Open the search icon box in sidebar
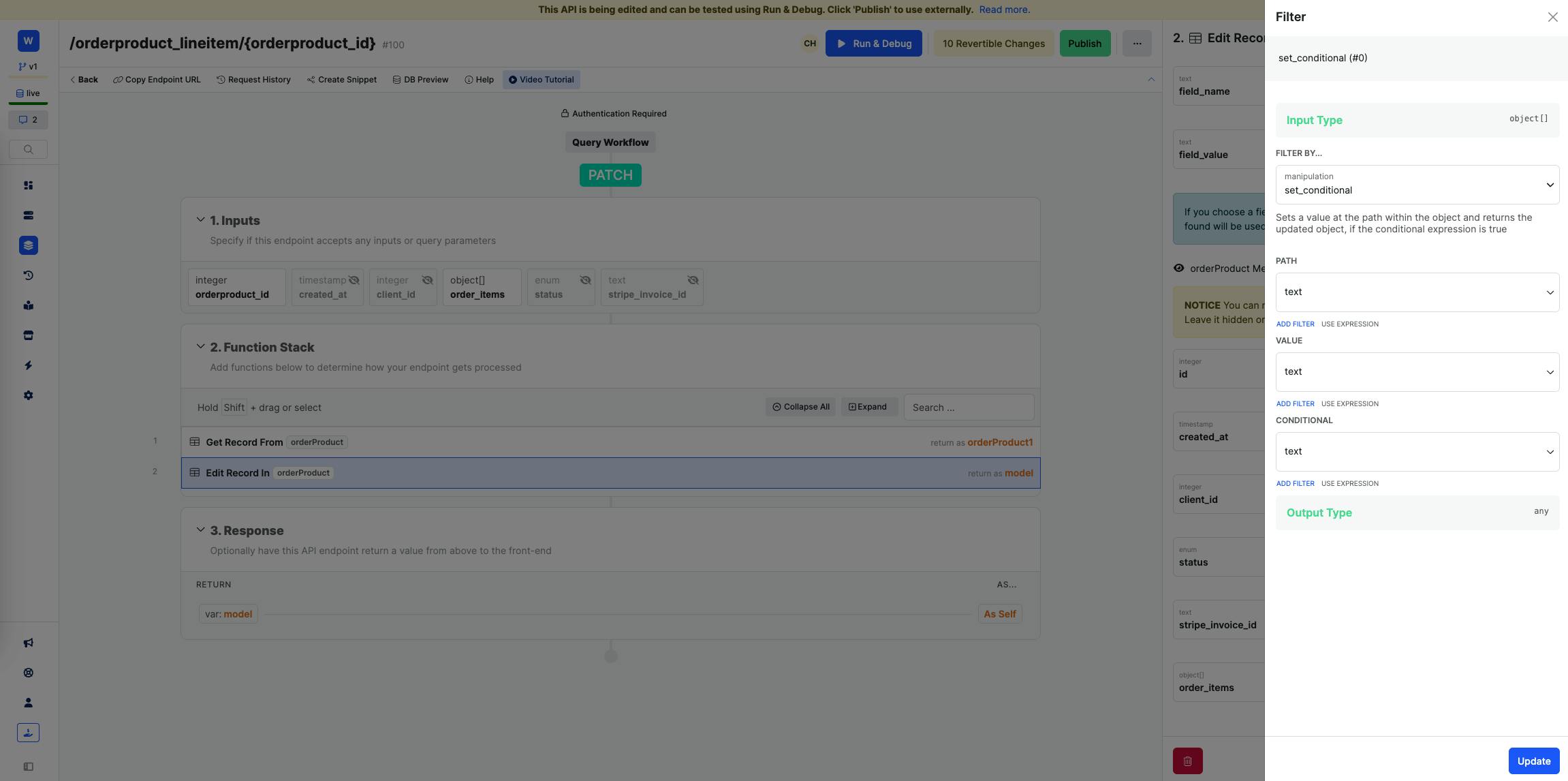Viewport: 1568px width, 781px height. tap(28, 149)
